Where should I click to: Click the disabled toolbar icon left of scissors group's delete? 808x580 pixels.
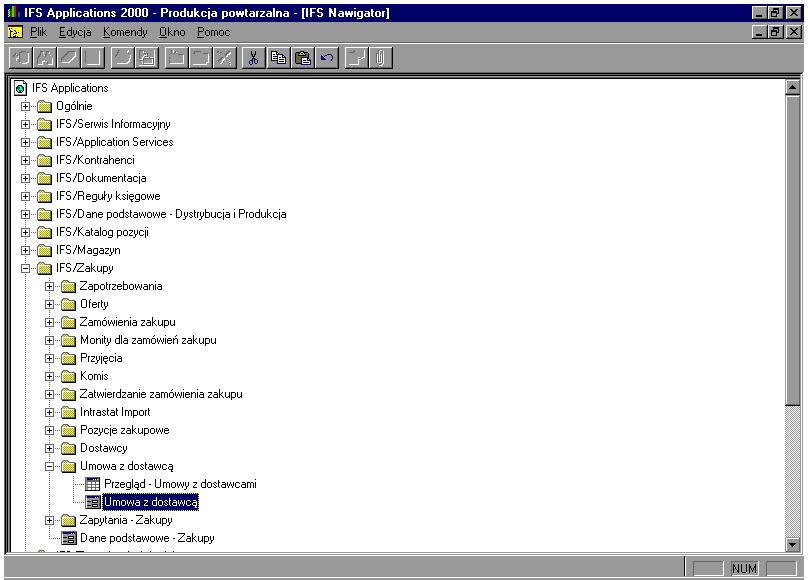pos(200,58)
